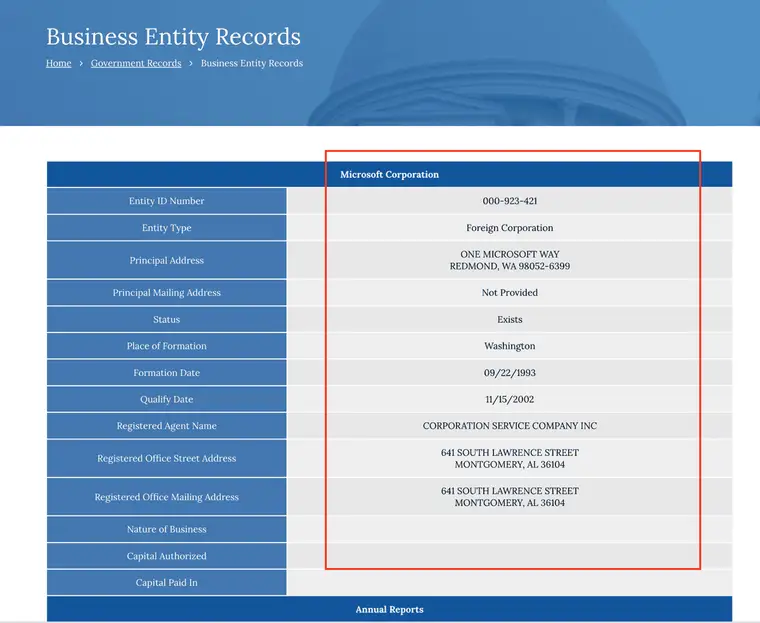Click the Capital Paid In label
The height and width of the screenshot is (623, 760).
coord(167,582)
